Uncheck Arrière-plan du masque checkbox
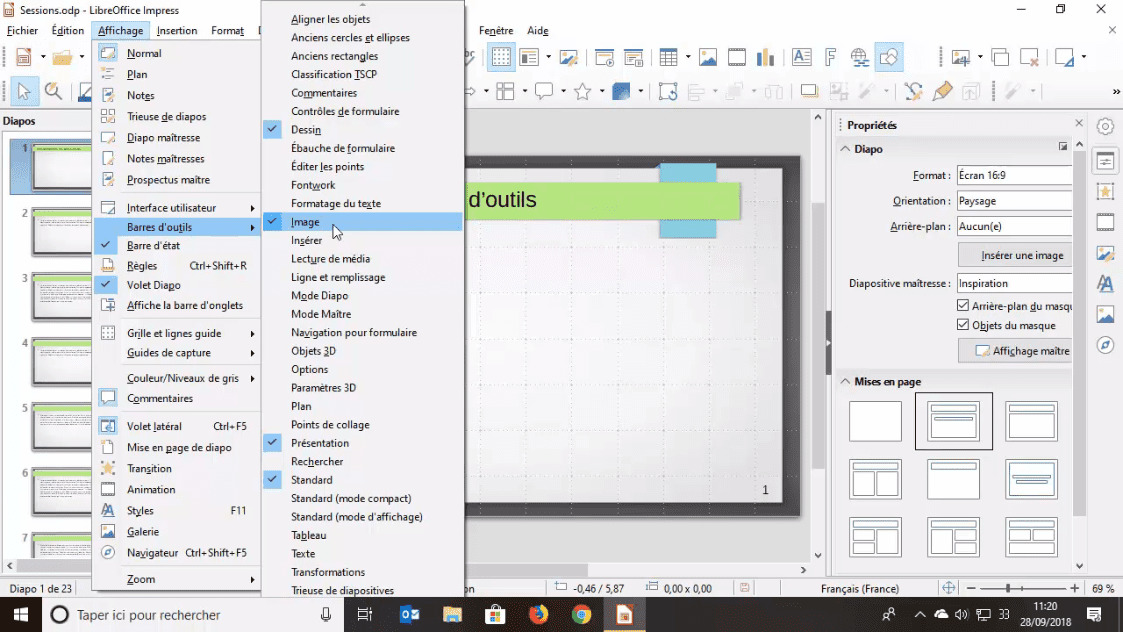The image size is (1123, 632). 963,306
